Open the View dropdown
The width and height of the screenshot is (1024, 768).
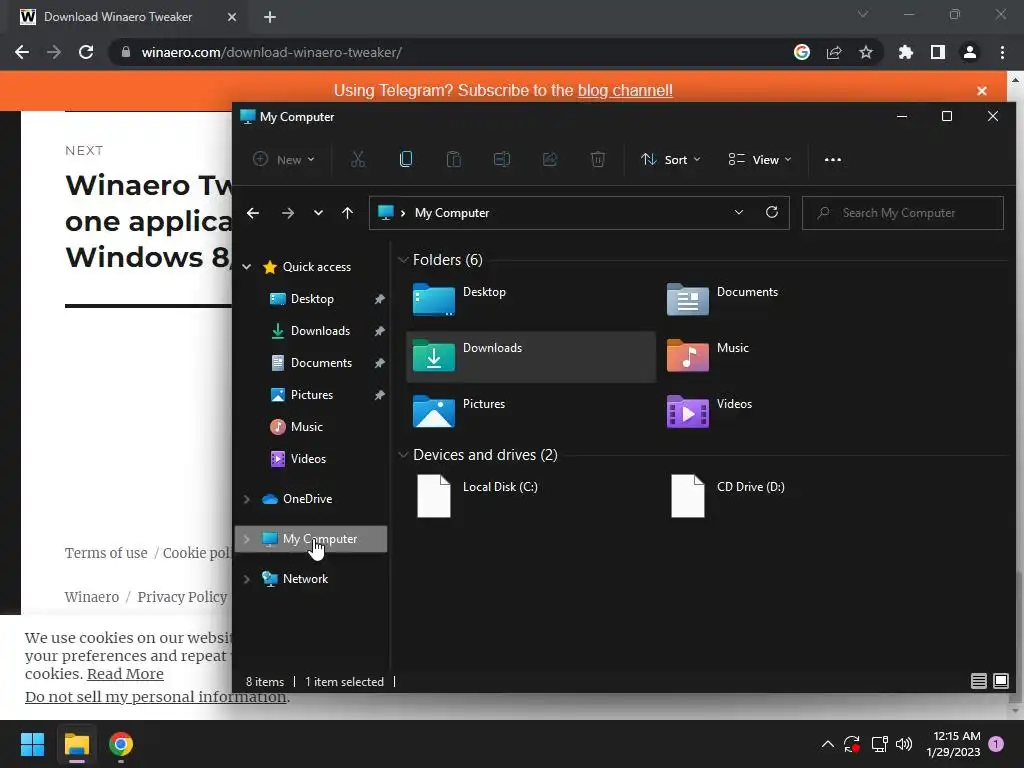click(x=760, y=159)
